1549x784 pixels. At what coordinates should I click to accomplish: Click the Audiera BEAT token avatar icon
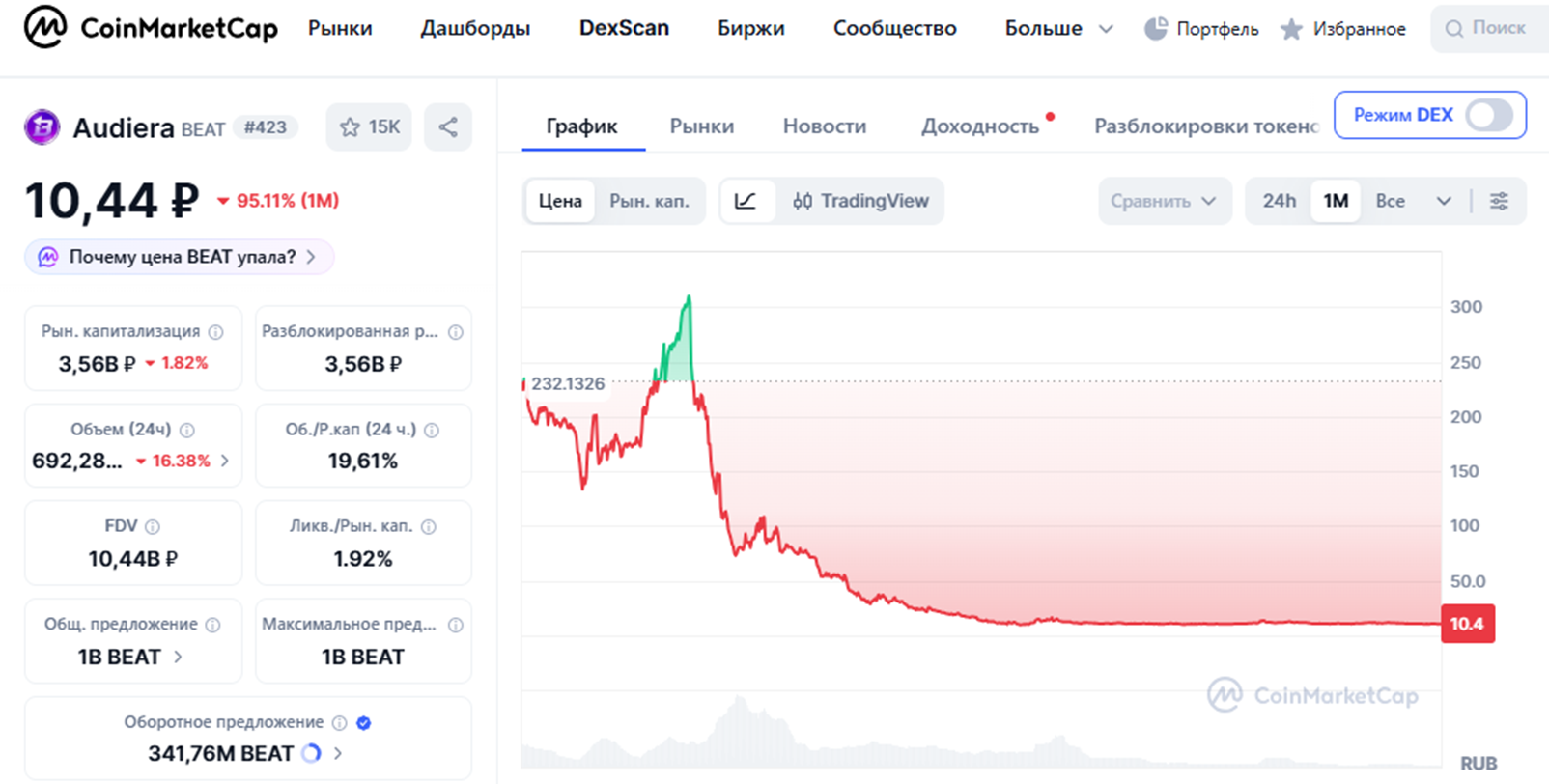[42, 127]
